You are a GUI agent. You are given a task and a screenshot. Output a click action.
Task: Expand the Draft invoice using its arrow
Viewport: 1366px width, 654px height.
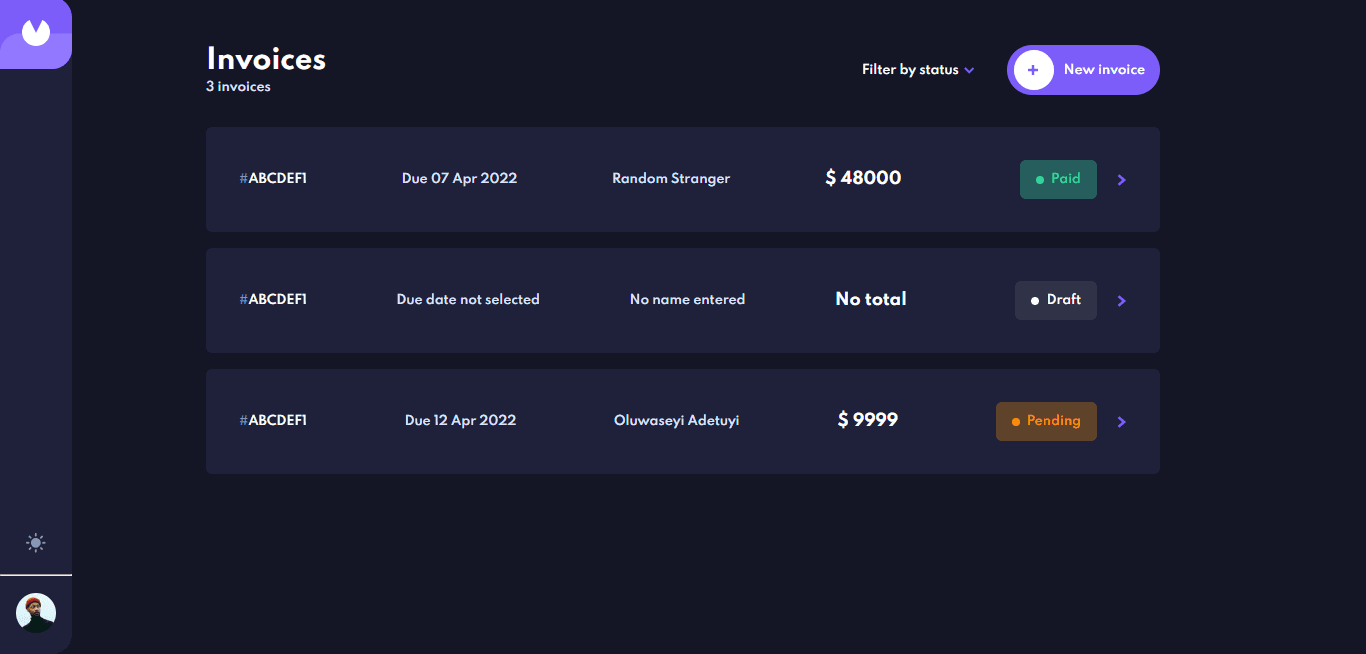[x=1122, y=301]
